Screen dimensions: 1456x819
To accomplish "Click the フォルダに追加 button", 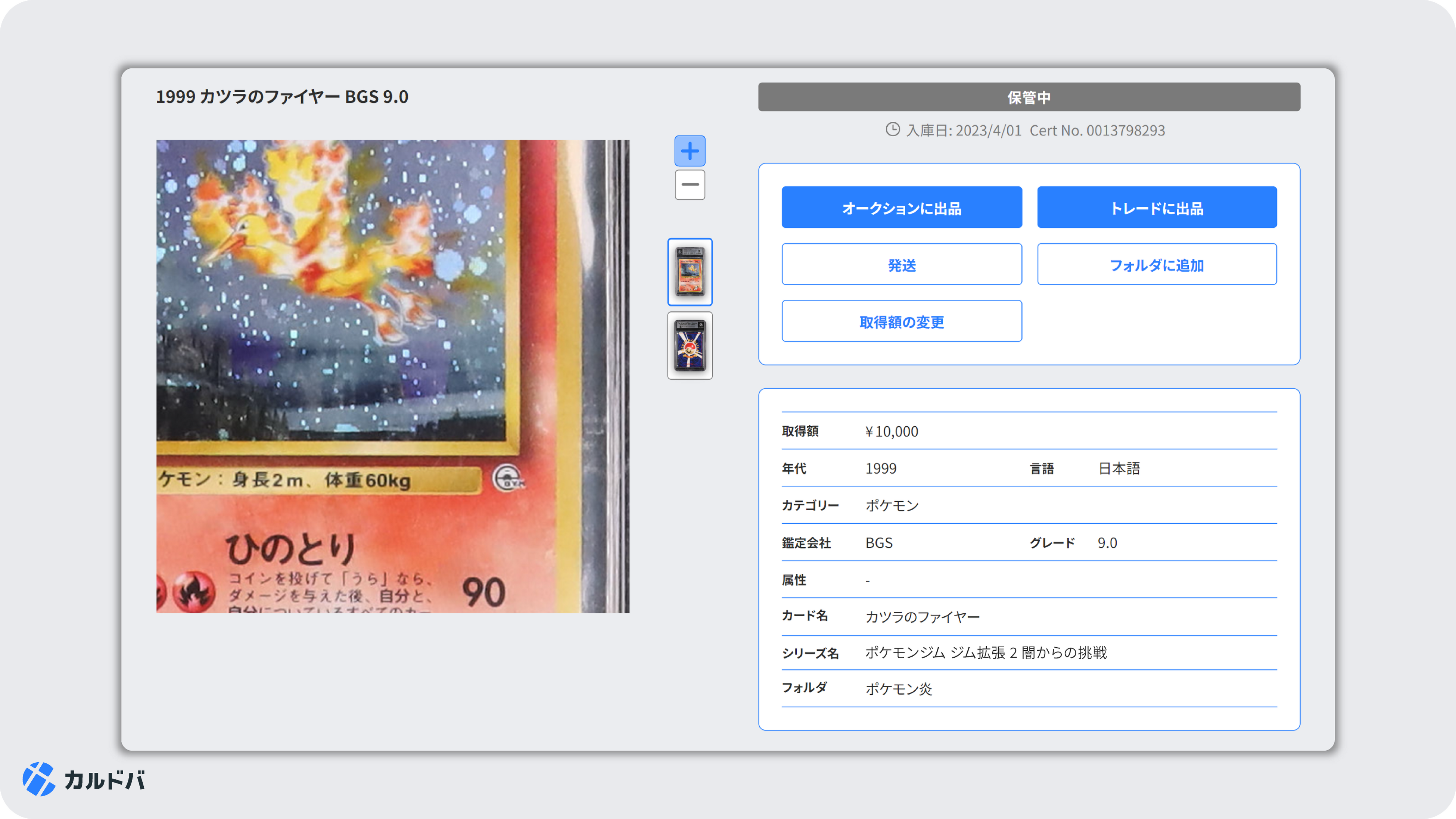I will (1157, 265).
